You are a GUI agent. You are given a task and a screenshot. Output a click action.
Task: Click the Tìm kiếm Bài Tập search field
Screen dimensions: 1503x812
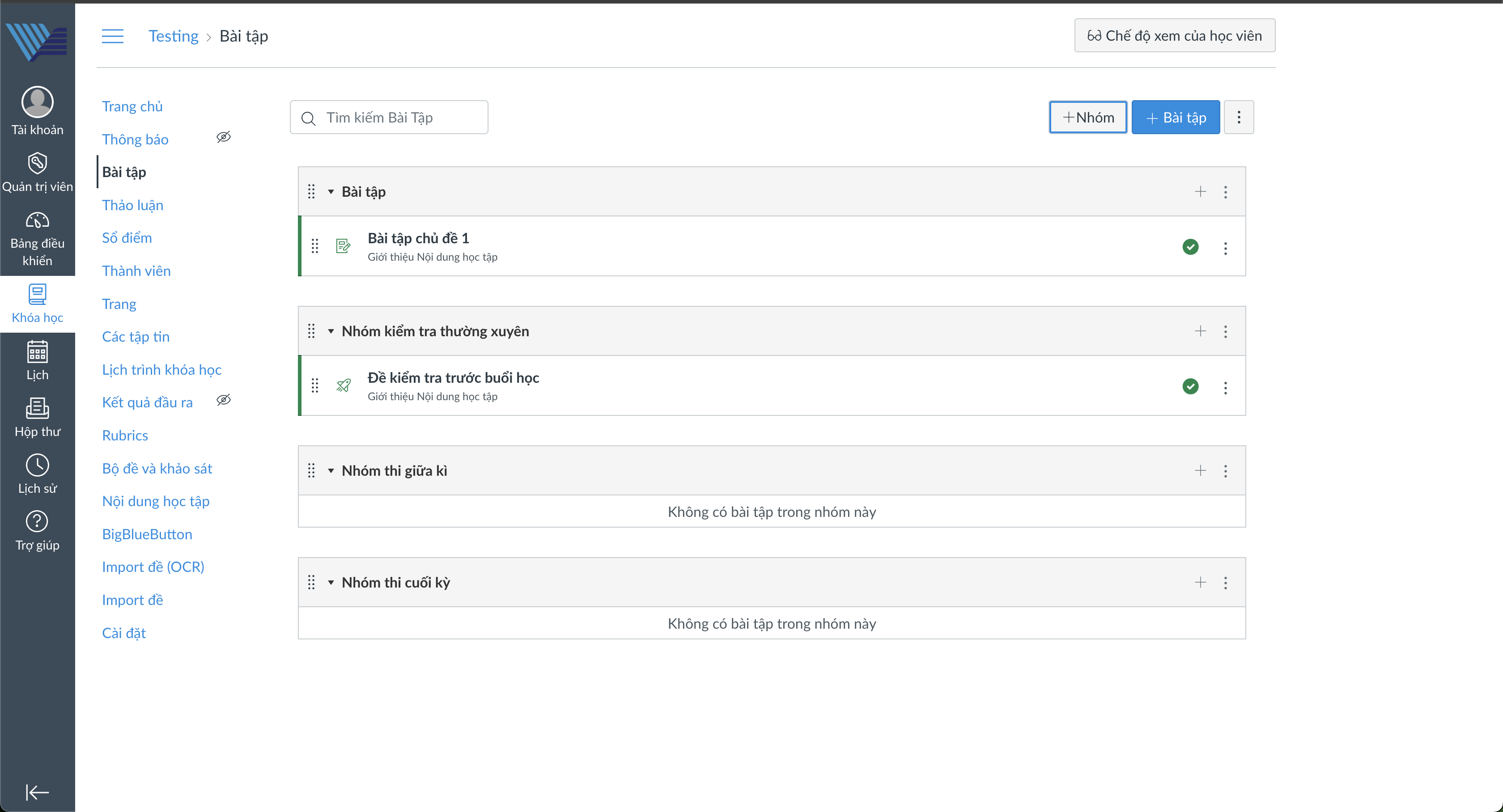397,118
